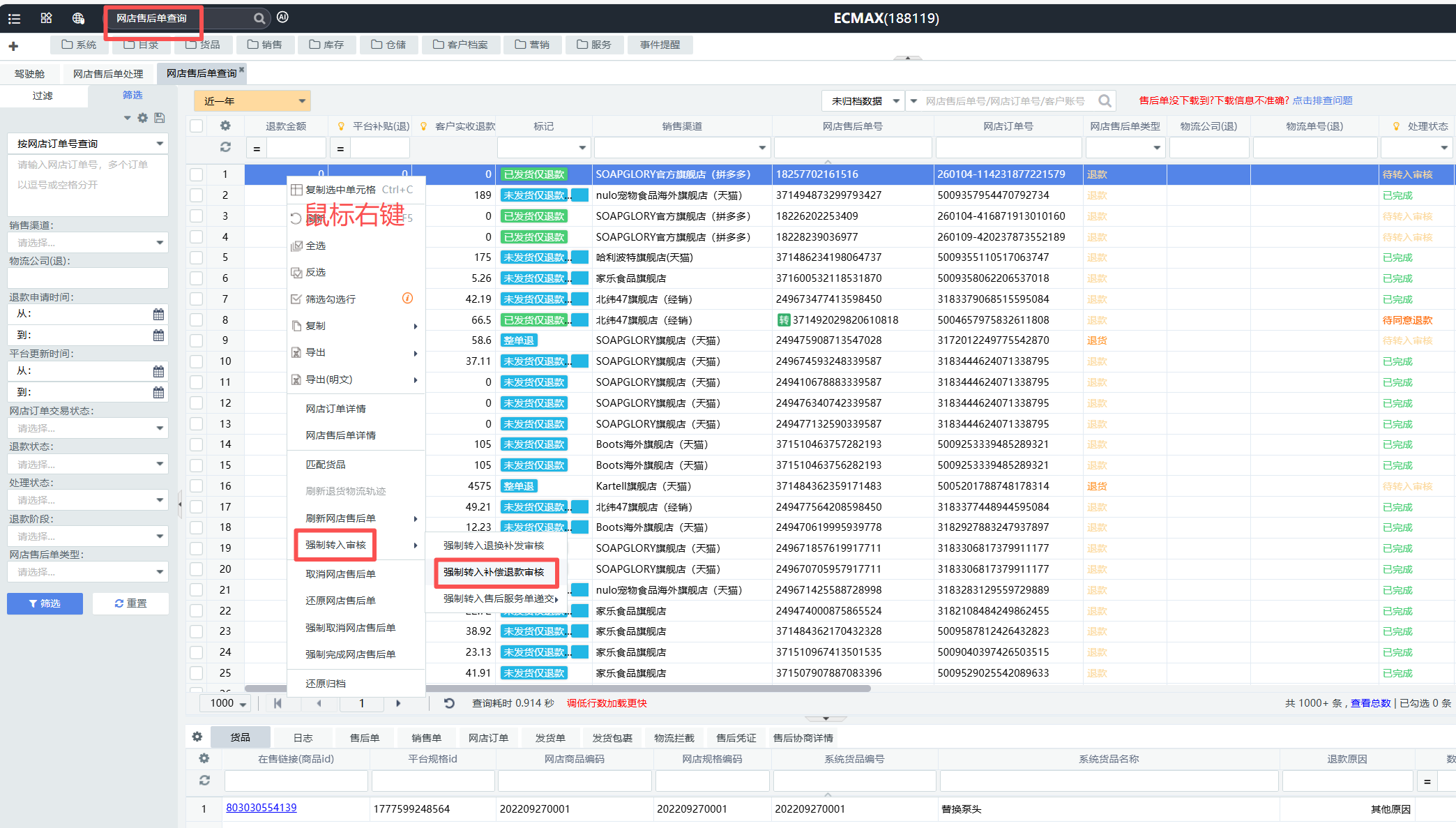Click the table settings gear icon in header
This screenshot has height=828, width=1456.
225,126
